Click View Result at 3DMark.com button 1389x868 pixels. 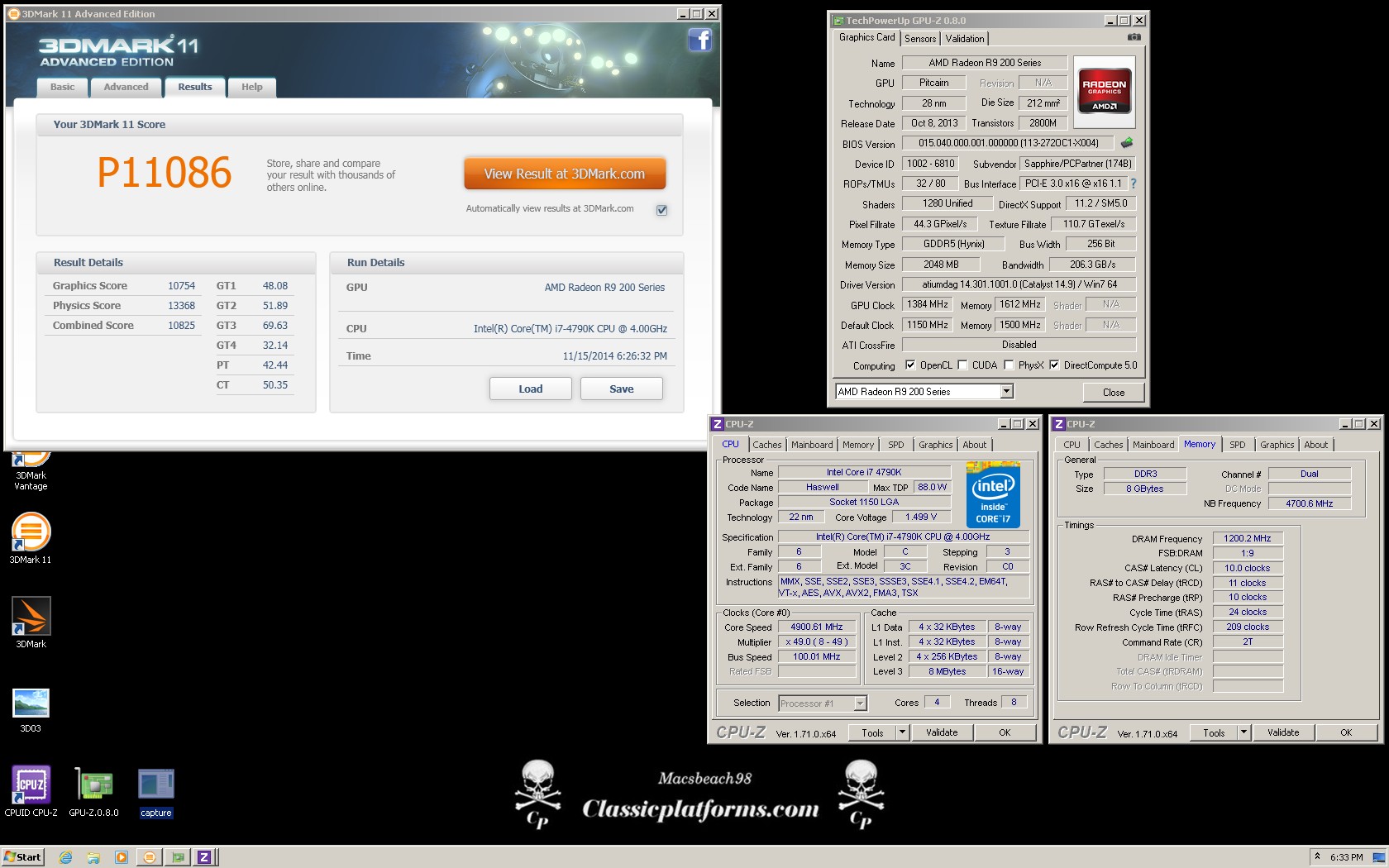pyautogui.click(x=565, y=174)
